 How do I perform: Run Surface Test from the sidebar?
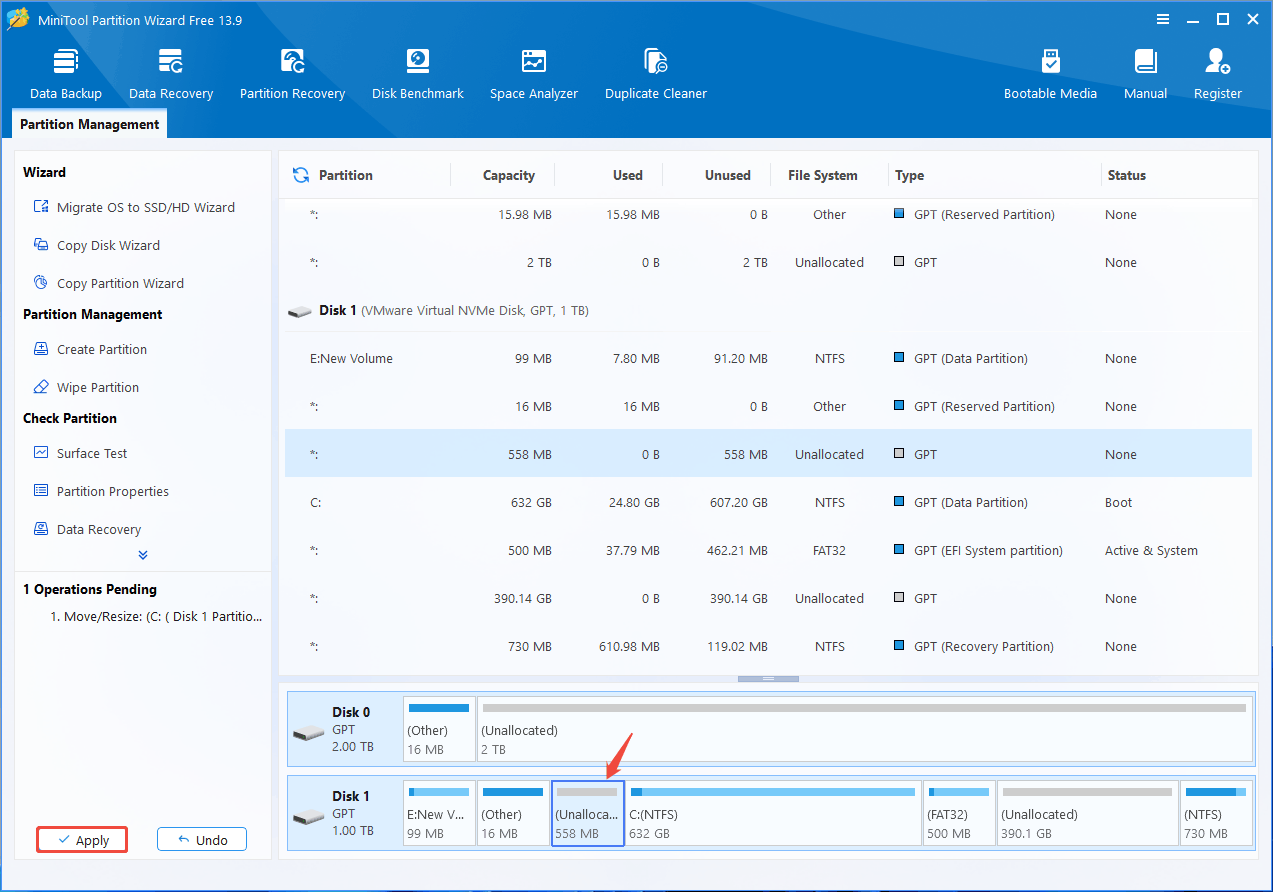coord(80,453)
